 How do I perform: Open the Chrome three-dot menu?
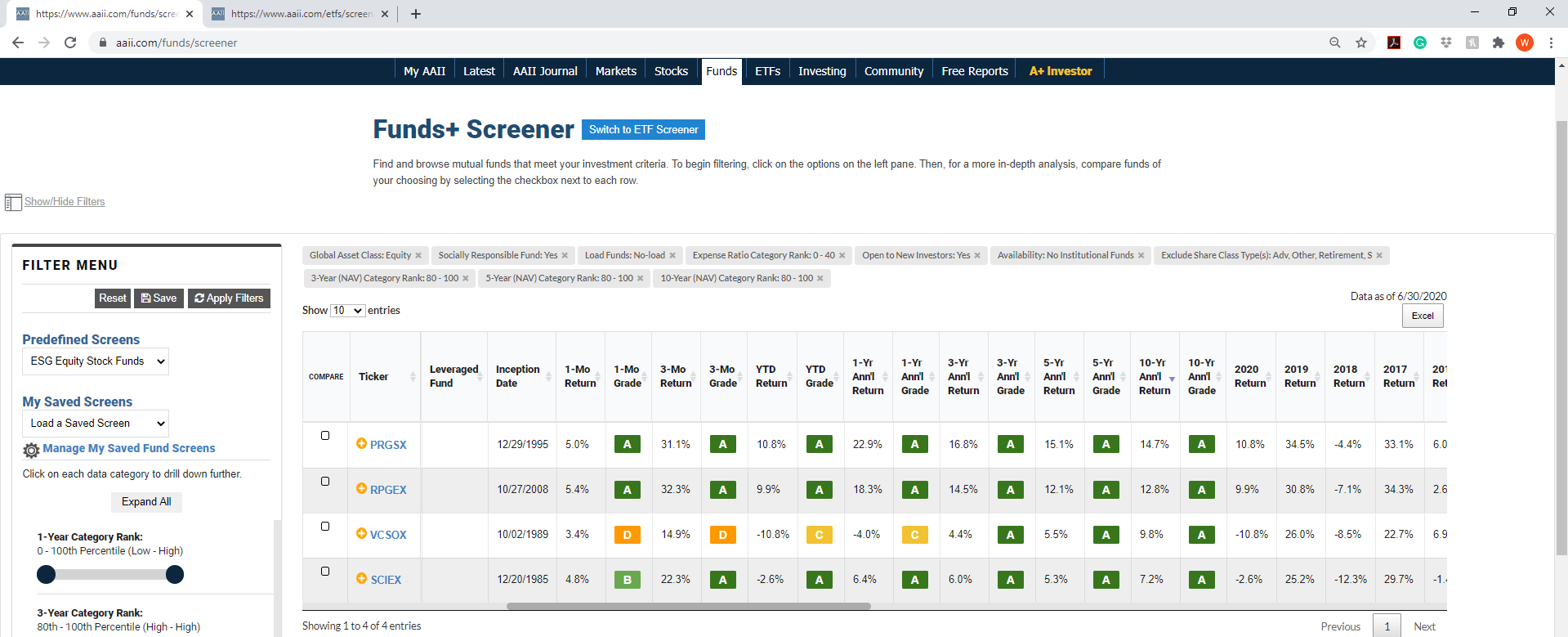(x=1551, y=43)
